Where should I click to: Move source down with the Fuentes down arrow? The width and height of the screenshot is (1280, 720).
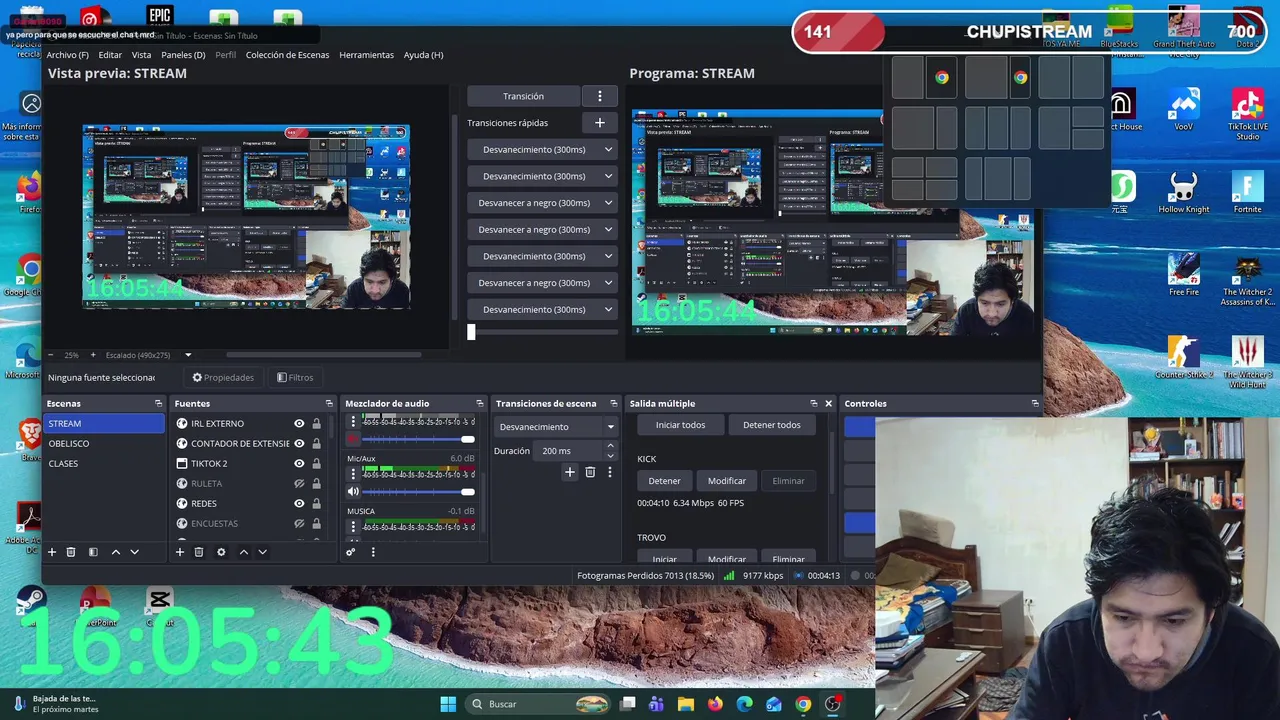coord(262,552)
